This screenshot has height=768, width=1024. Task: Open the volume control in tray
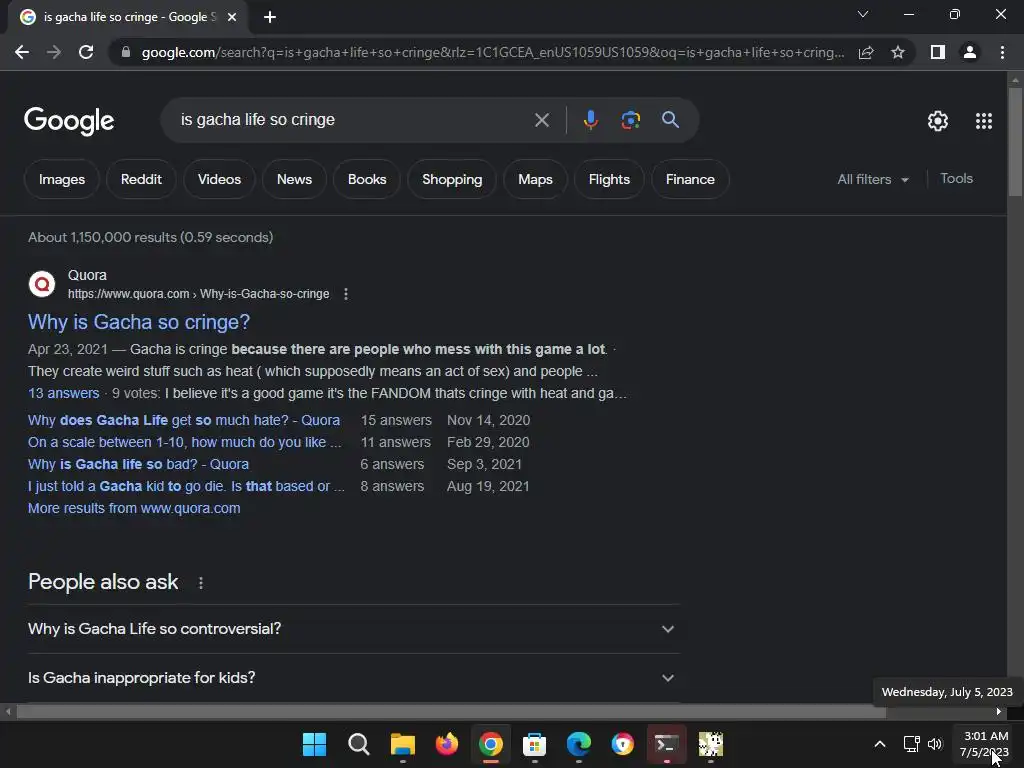tap(935, 744)
